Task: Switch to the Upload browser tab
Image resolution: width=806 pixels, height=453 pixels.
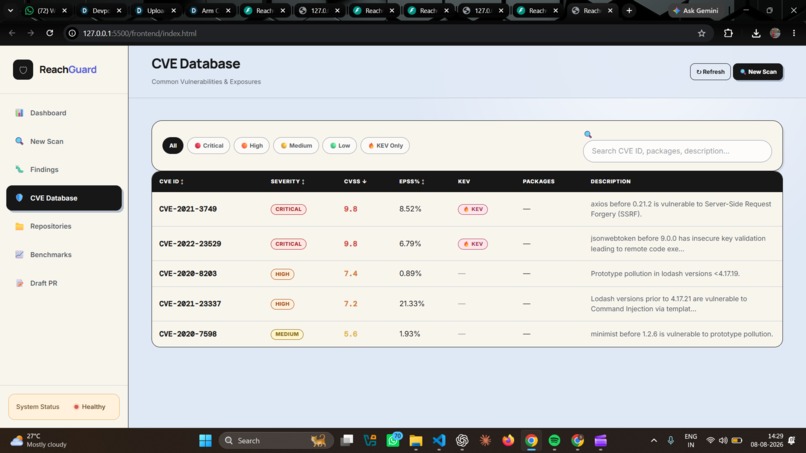Action: pyautogui.click(x=156, y=10)
